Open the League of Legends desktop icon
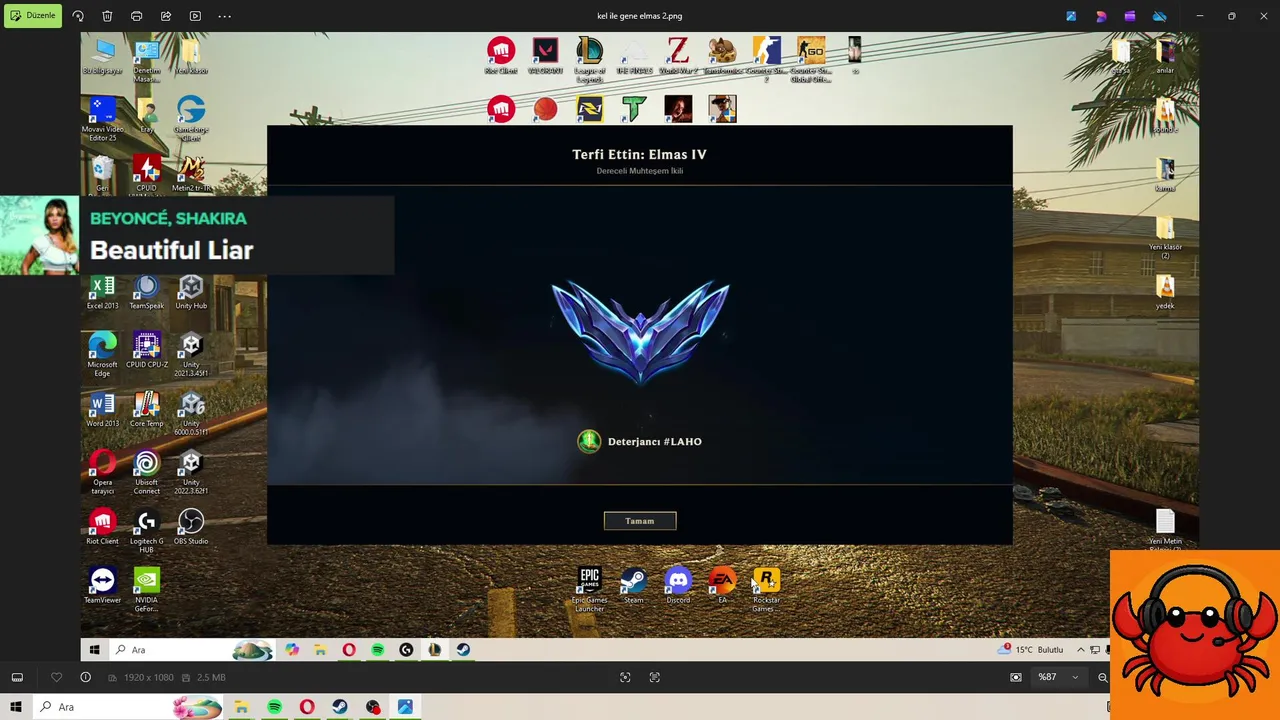Viewport: 1280px width, 720px height. tap(590, 58)
